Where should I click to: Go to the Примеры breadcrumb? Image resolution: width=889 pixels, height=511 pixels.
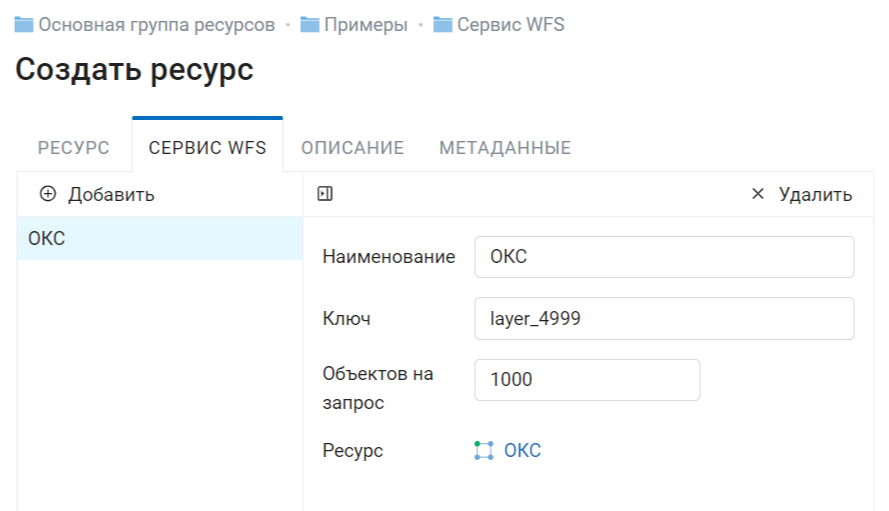[366, 25]
